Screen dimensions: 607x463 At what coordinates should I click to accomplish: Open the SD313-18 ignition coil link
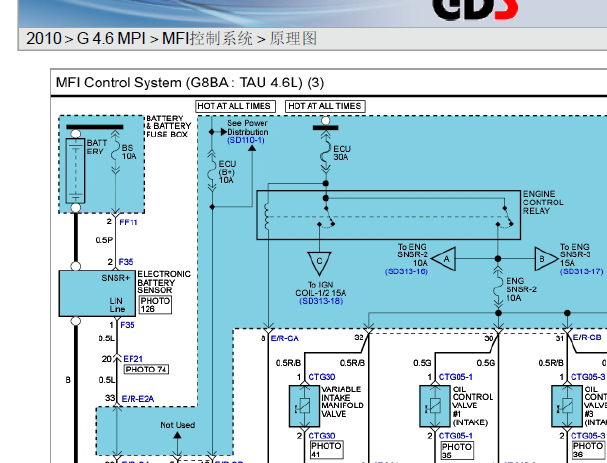pos(321,301)
